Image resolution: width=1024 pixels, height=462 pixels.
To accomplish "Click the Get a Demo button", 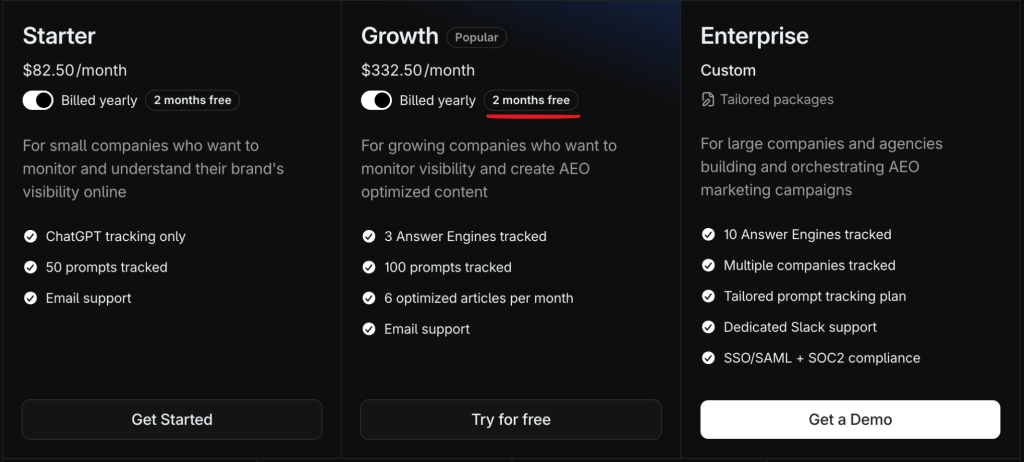I will point(850,419).
